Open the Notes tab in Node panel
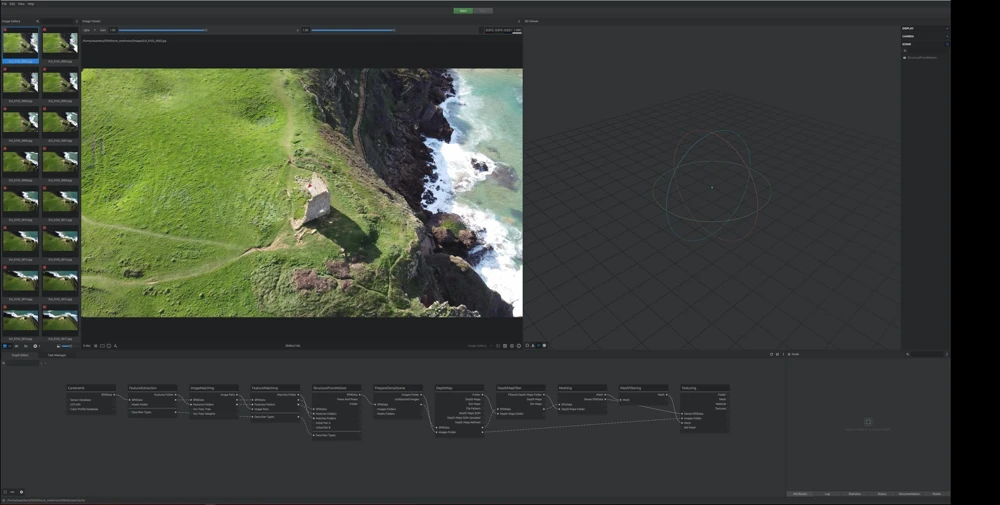The width and height of the screenshot is (1000, 505). (x=937, y=494)
